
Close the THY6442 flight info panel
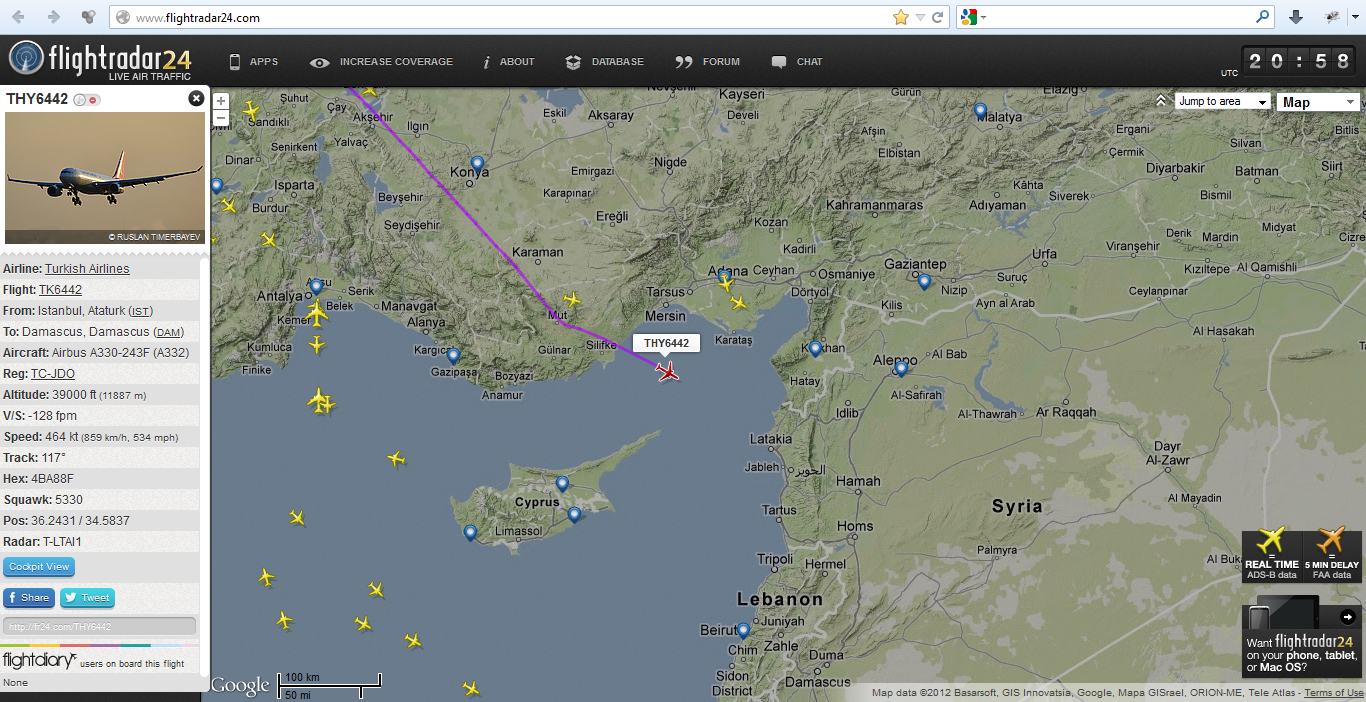[x=196, y=98]
